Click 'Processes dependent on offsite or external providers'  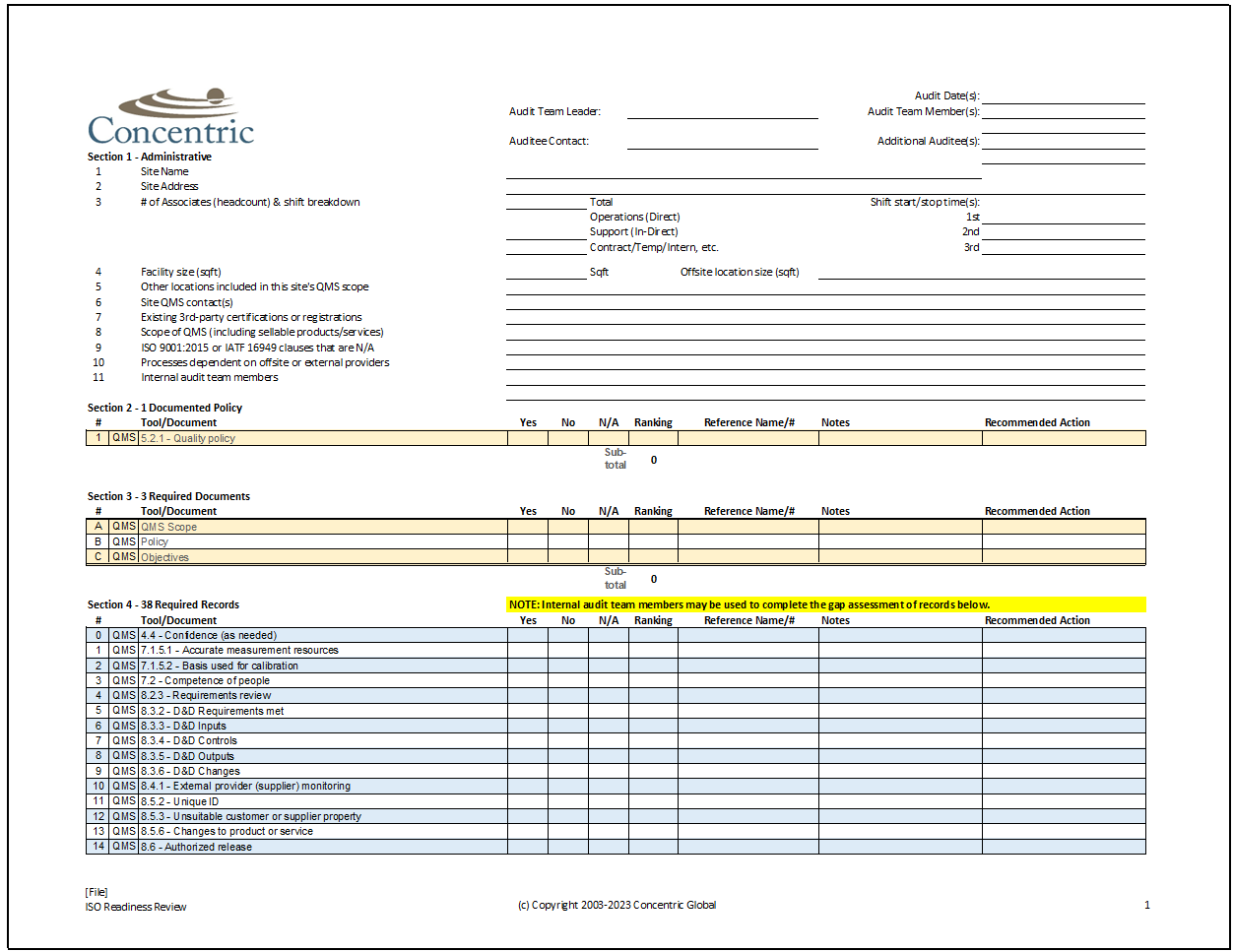pyautogui.click(x=265, y=362)
